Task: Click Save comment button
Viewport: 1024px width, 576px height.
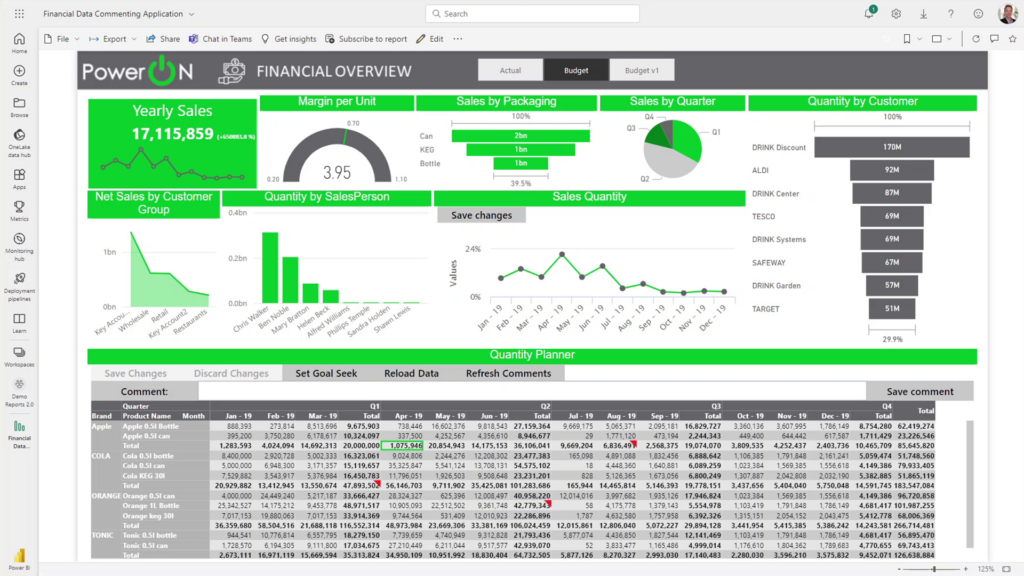Action: (920, 391)
